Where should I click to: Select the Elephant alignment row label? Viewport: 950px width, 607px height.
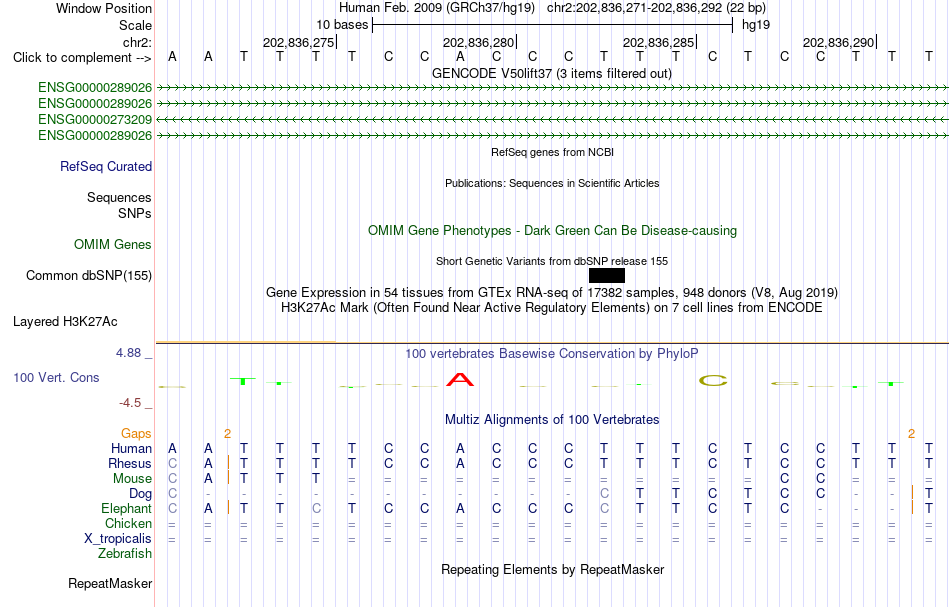126,508
